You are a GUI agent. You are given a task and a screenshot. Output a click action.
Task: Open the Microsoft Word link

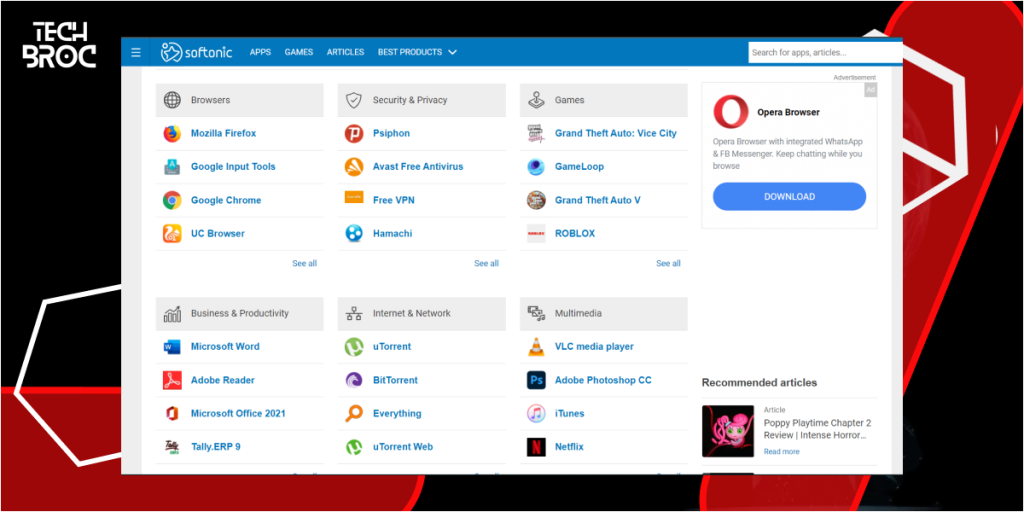pos(225,347)
